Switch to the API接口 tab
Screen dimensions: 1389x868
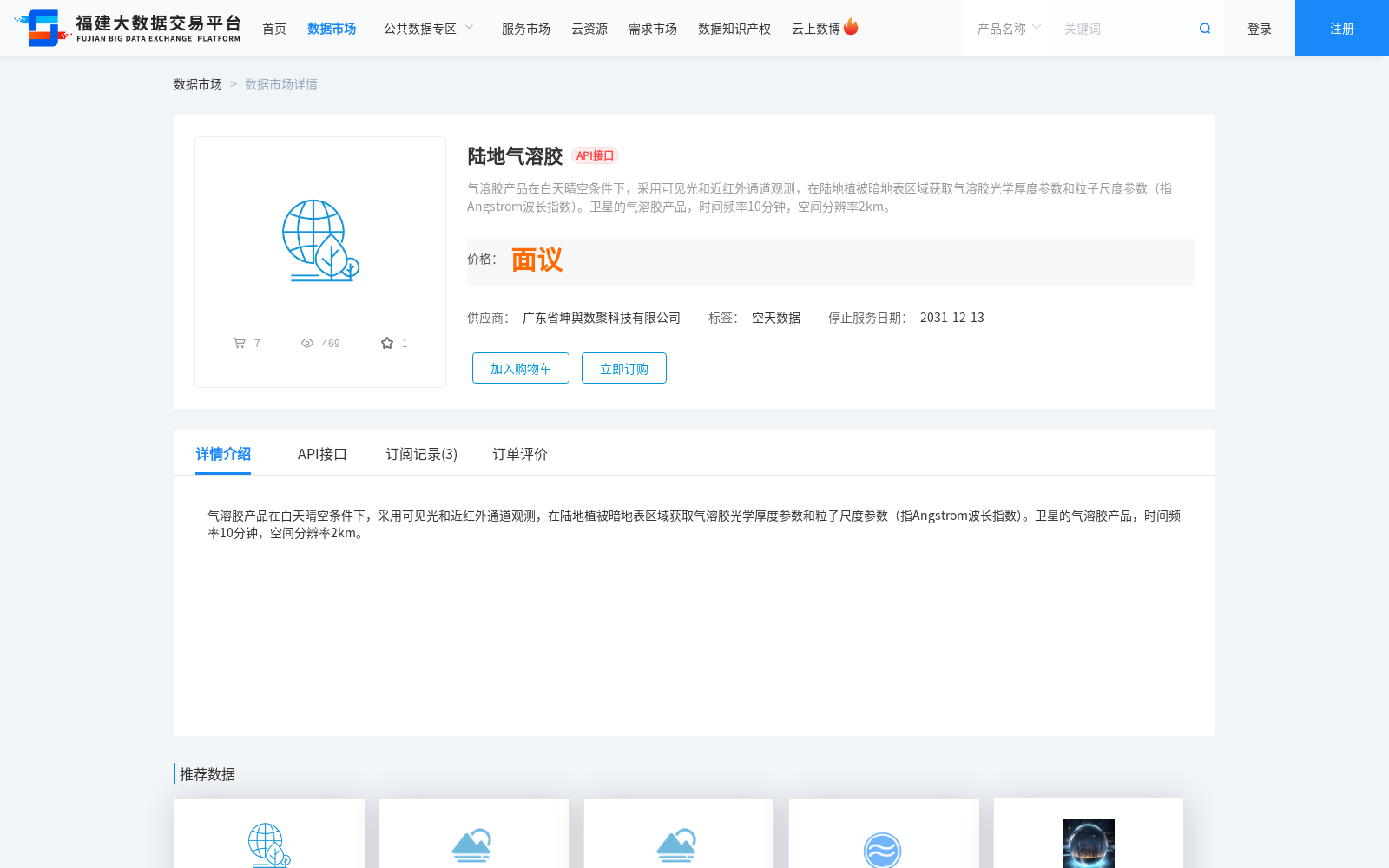pos(322,454)
